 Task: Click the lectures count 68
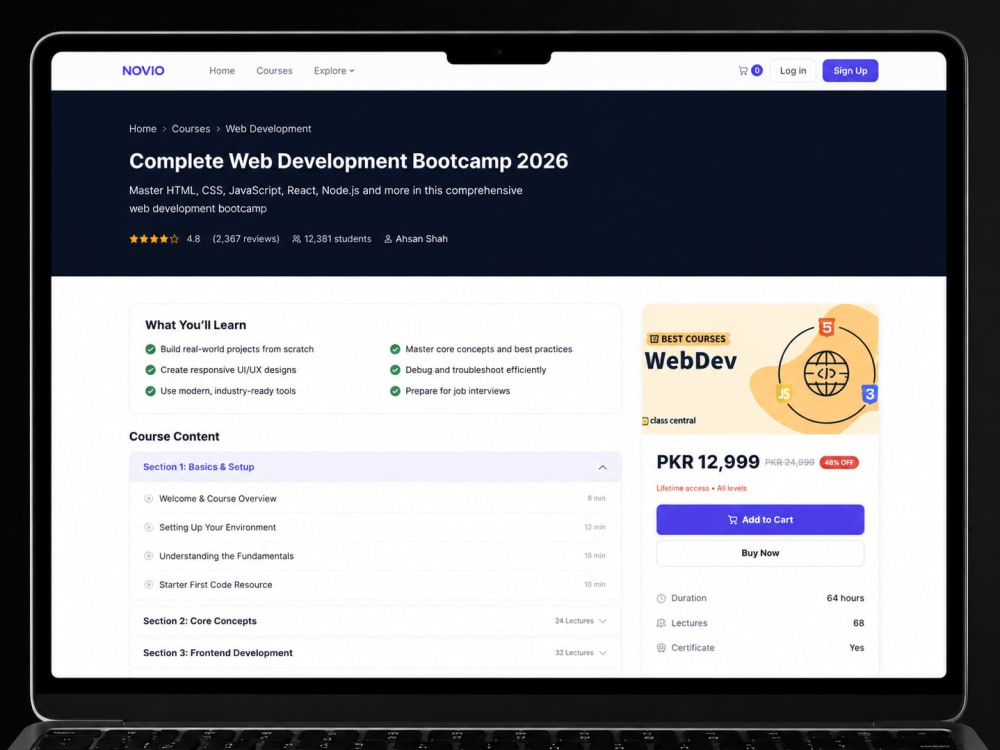click(x=858, y=623)
